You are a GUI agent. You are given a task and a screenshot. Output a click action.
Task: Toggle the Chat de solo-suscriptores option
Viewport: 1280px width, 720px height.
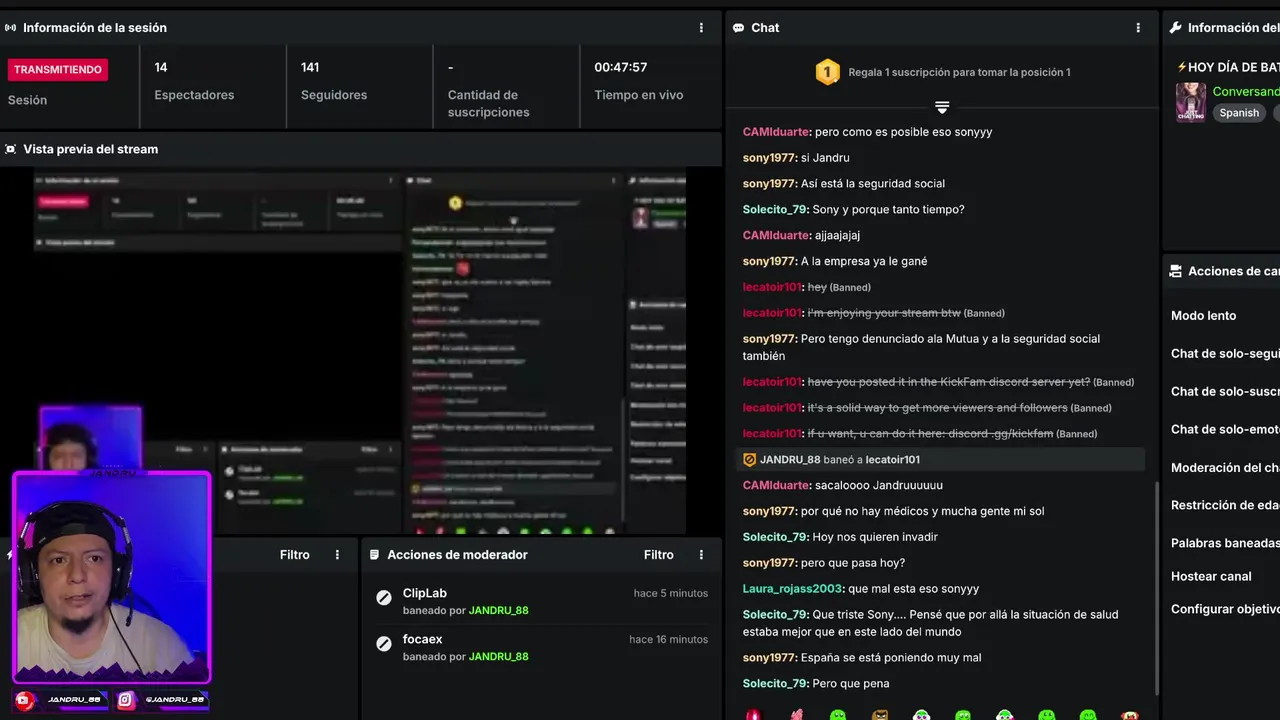(x=1225, y=392)
